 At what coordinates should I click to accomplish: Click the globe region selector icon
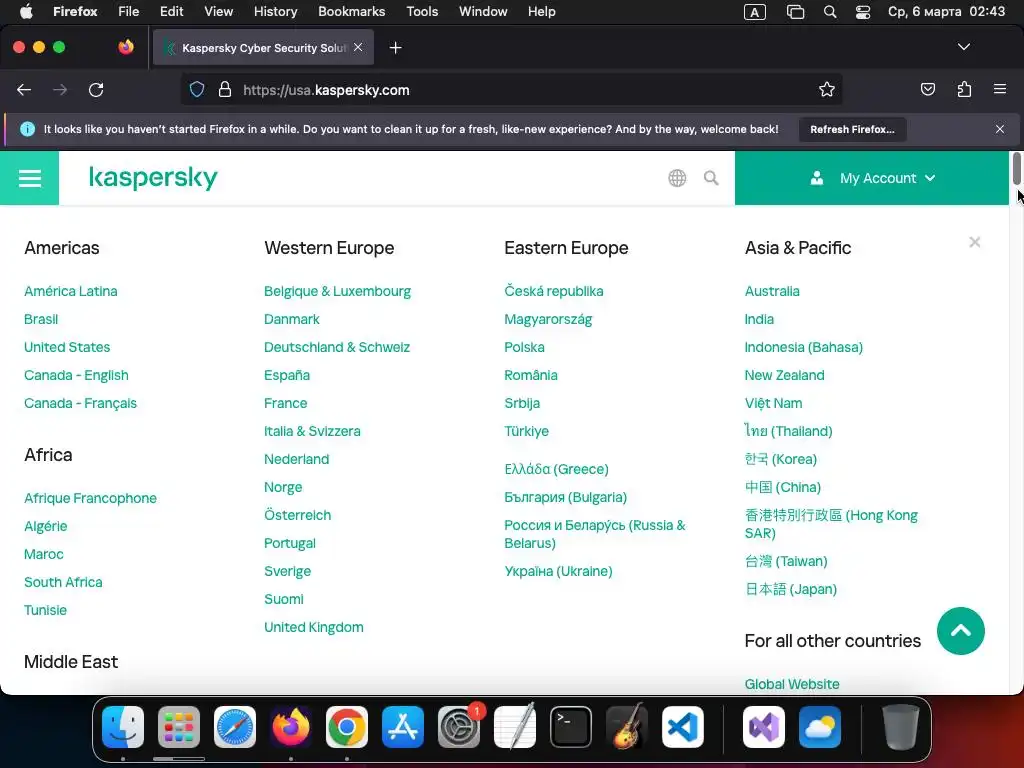click(x=677, y=178)
